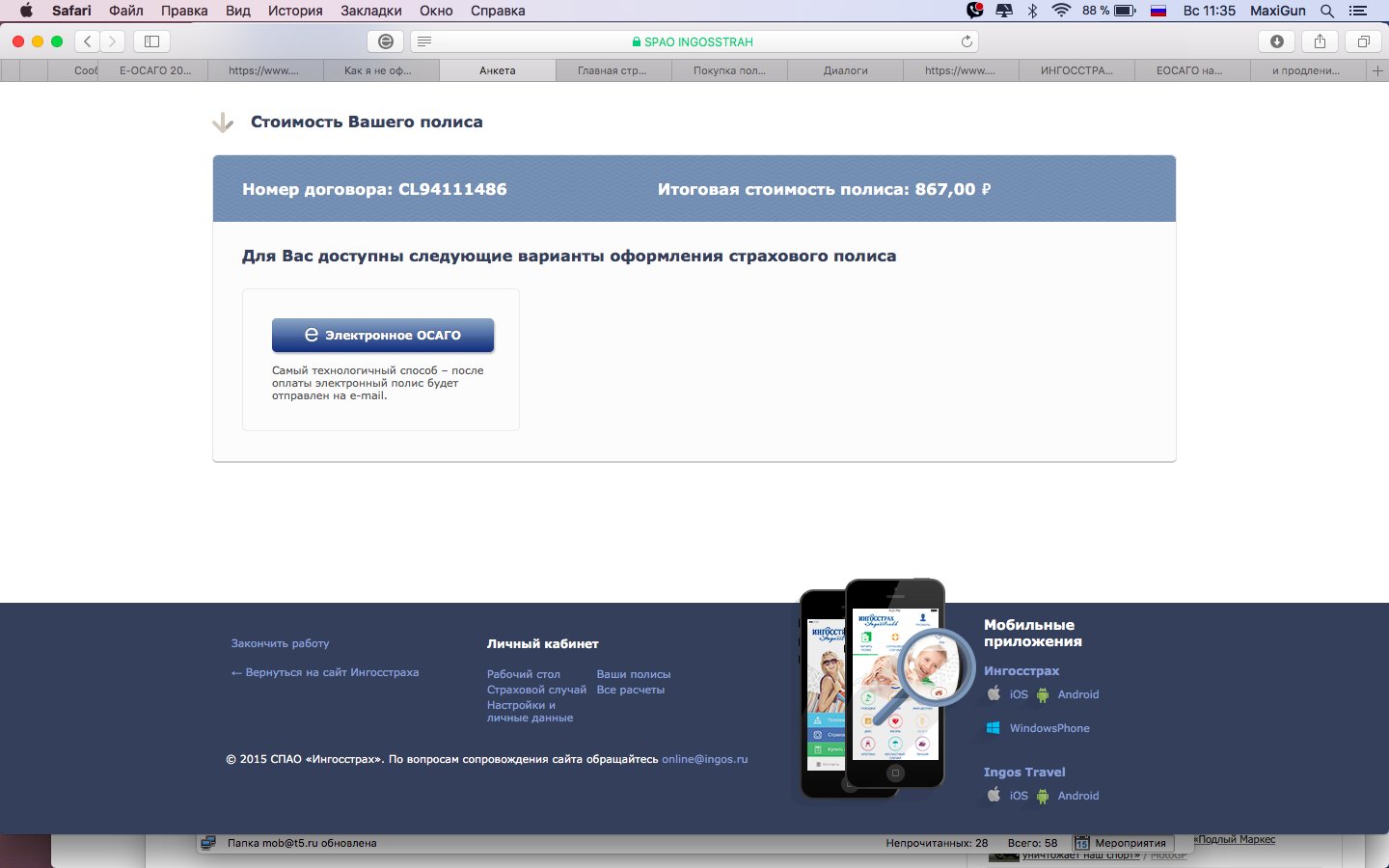Click the battery 88% indicator
The width and height of the screenshot is (1389, 868).
[x=1109, y=11]
